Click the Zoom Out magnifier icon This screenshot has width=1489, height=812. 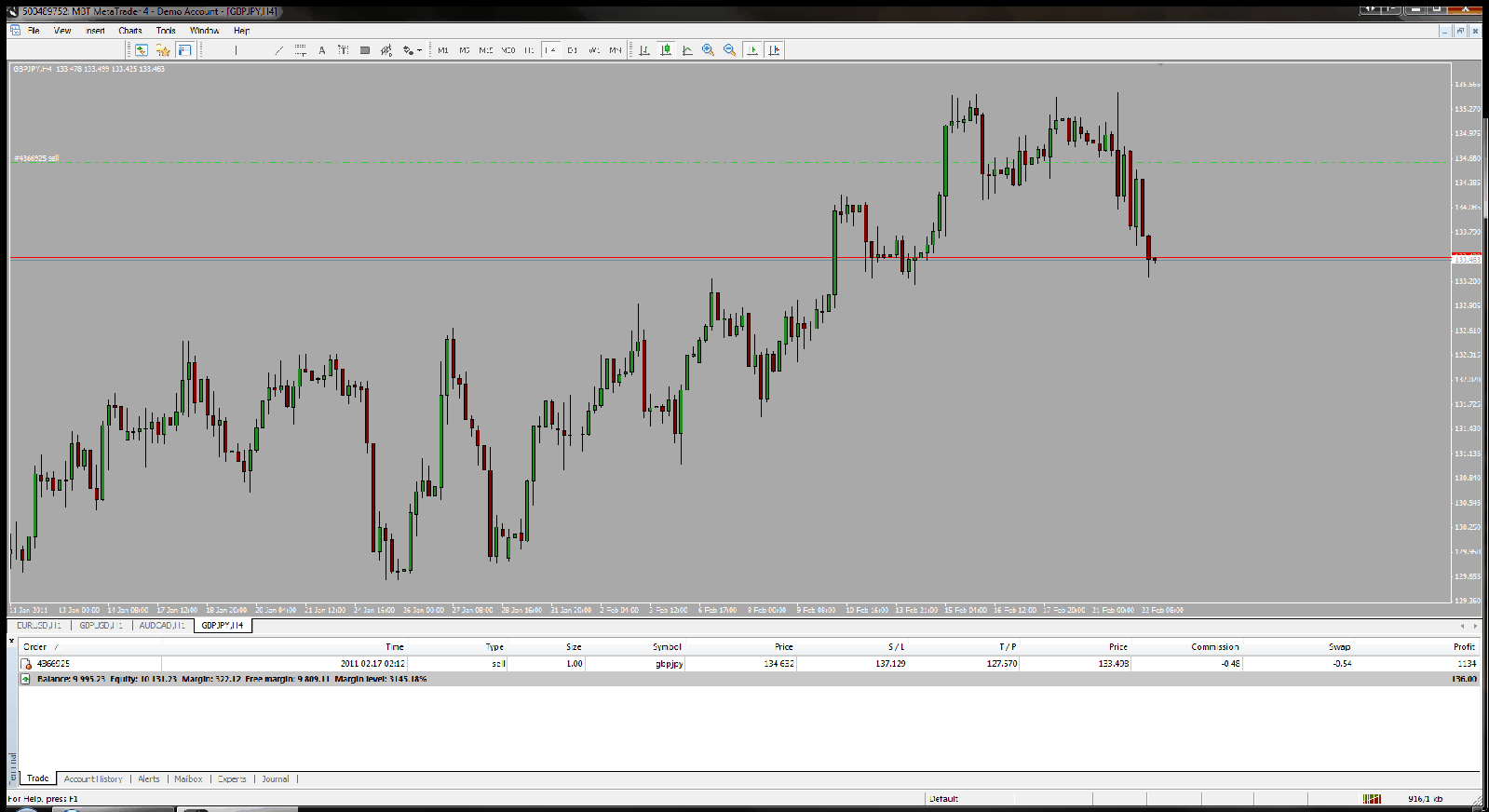pyautogui.click(x=729, y=50)
